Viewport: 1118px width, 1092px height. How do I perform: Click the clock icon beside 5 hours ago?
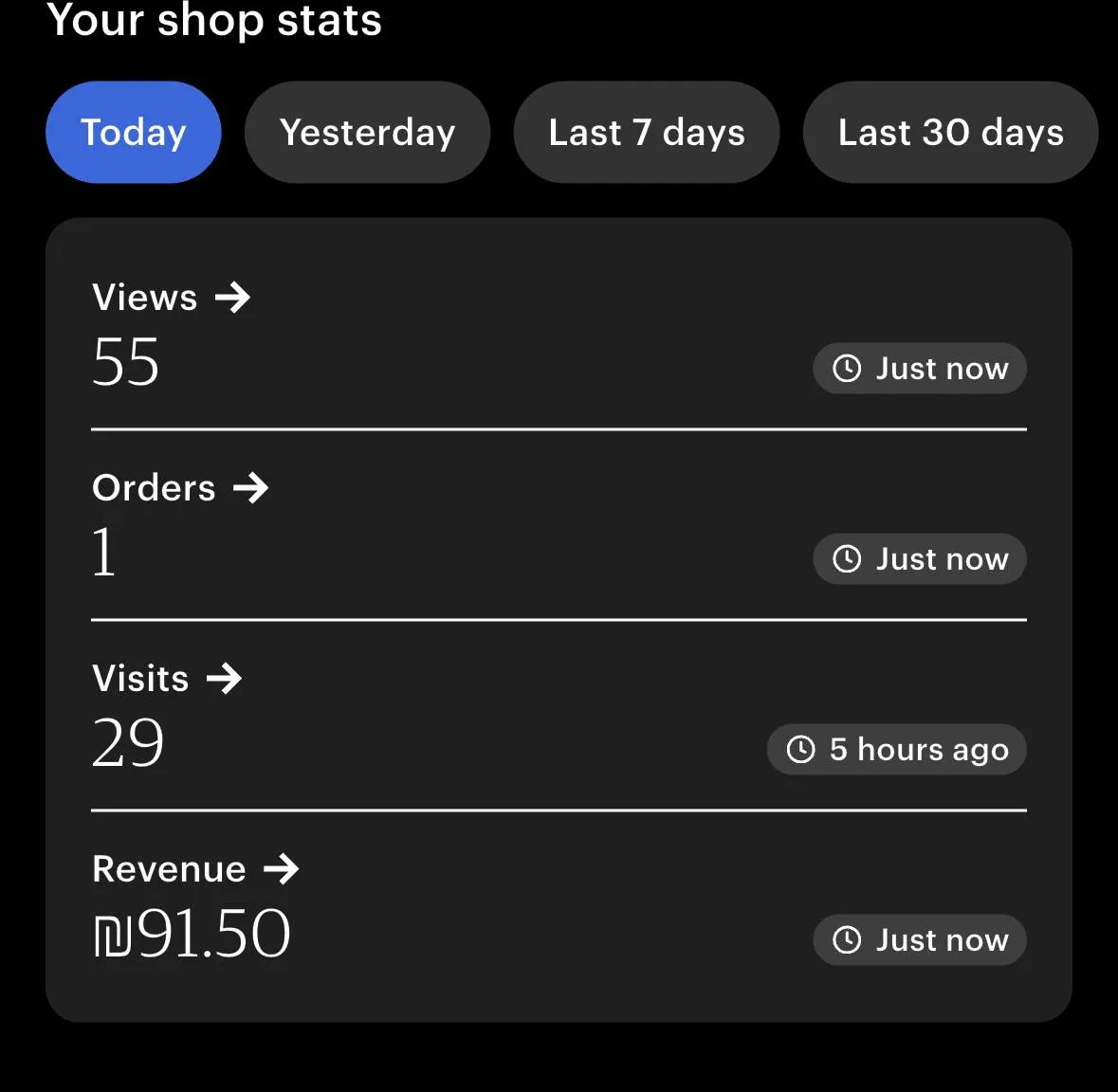[x=801, y=750]
